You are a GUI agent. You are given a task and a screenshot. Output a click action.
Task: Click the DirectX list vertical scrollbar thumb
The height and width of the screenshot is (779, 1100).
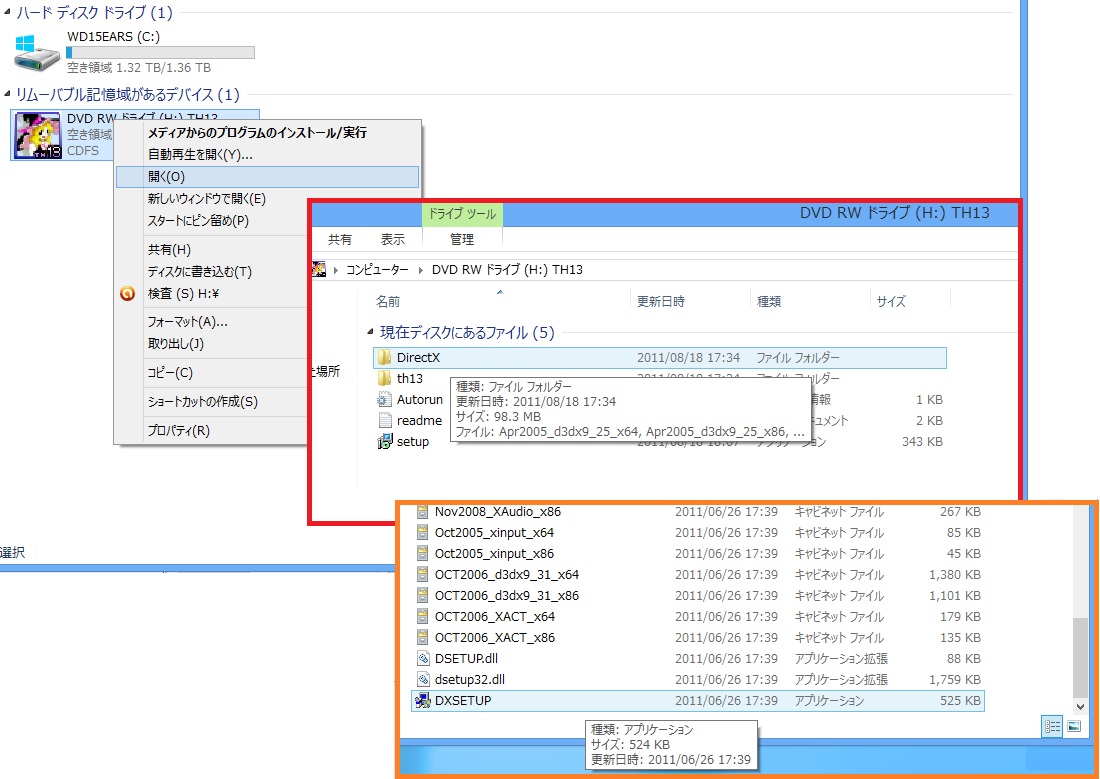[x=1081, y=657]
